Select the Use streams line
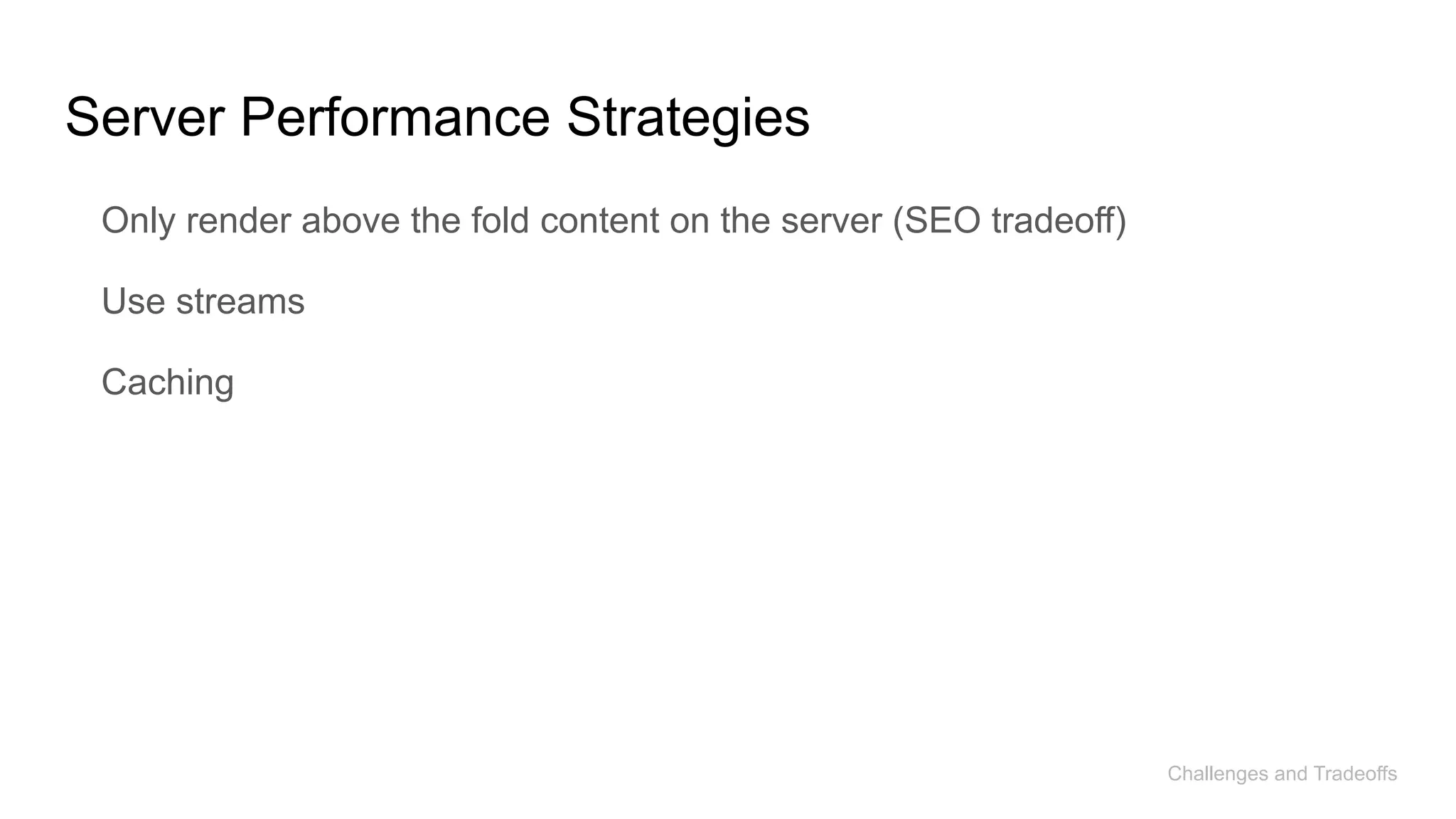Viewport: 1456px width, 819px height. pyautogui.click(x=203, y=301)
